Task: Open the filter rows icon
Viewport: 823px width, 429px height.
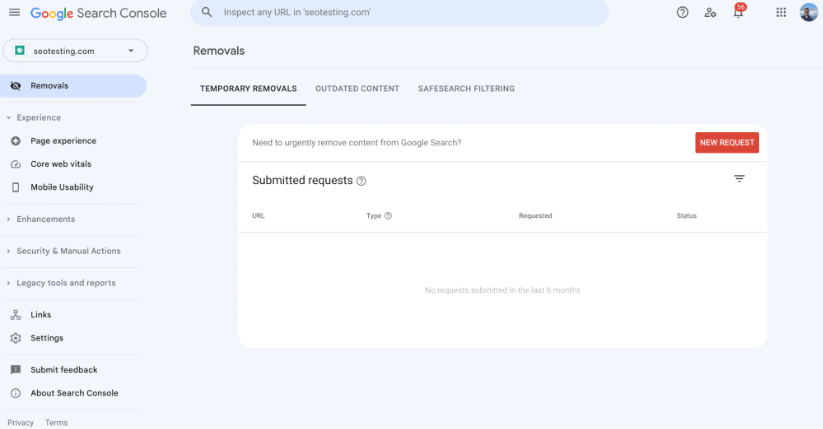Action: click(739, 179)
